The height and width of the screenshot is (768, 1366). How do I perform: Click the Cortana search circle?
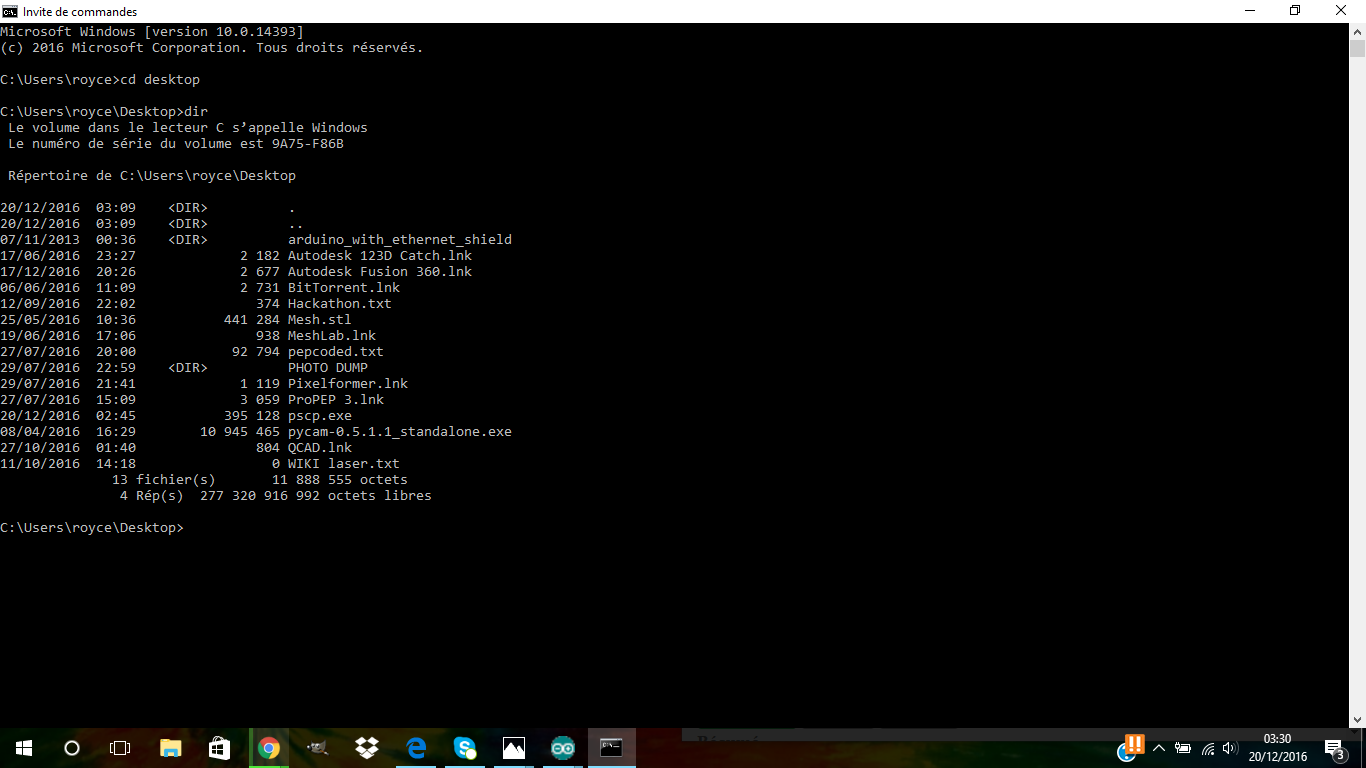point(72,748)
